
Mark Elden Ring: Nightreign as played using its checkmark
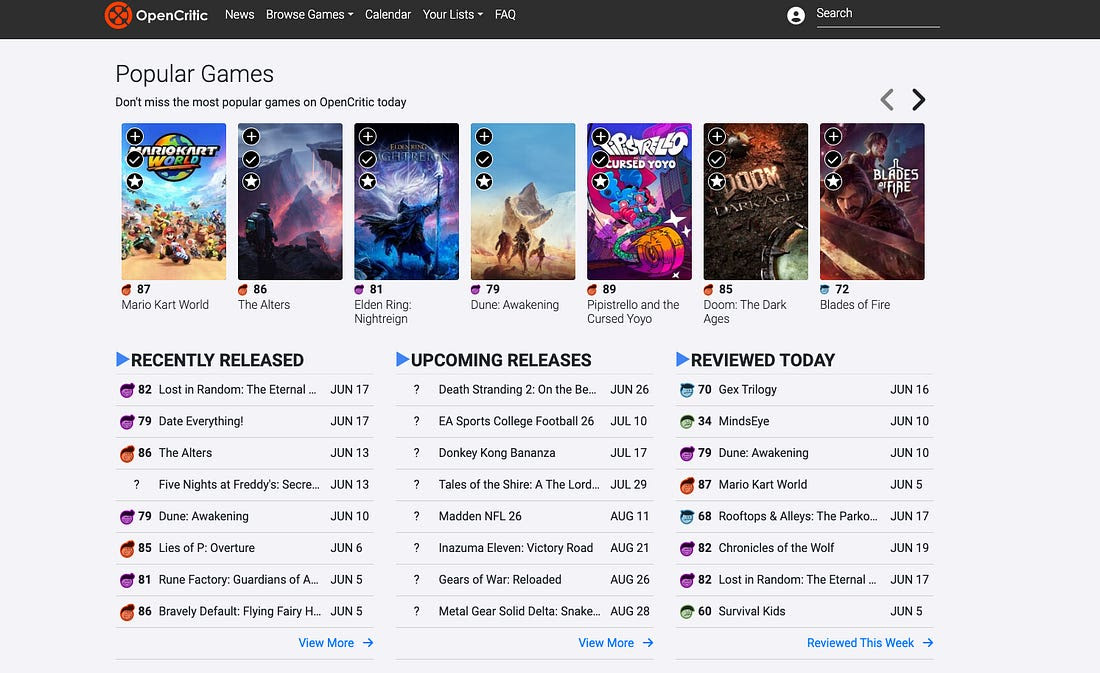coord(368,159)
